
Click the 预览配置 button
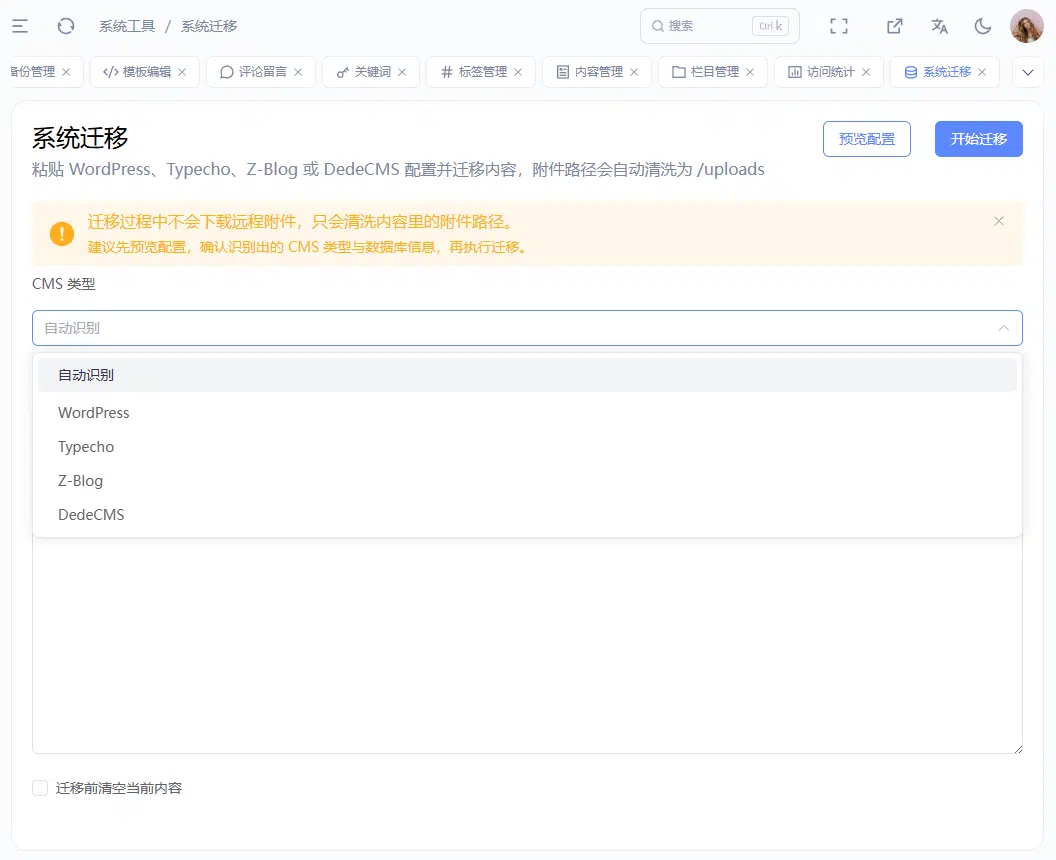tap(867, 139)
